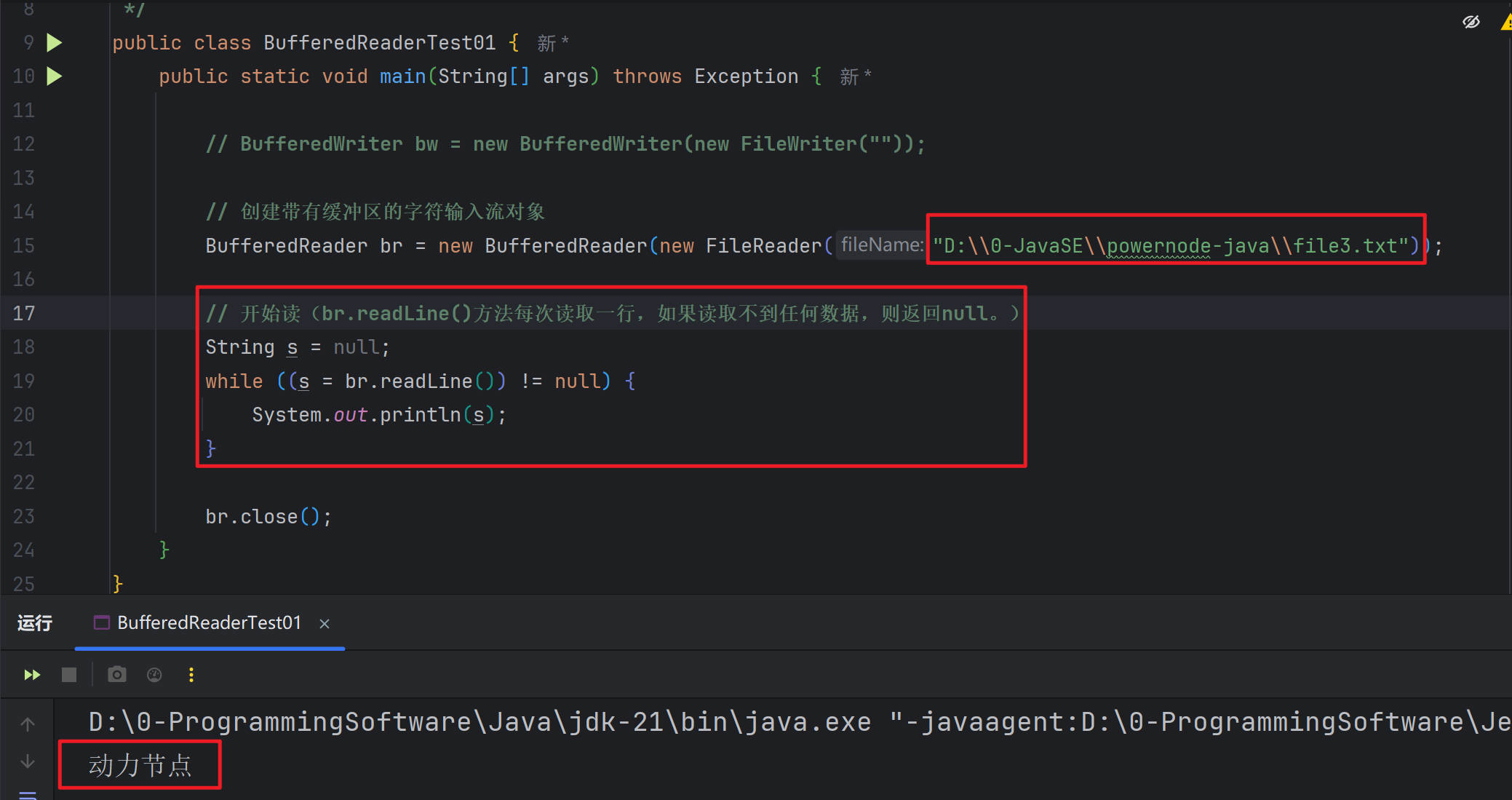The image size is (1512, 800).
Task: Click the 运行 tool window label
Action: pyautogui.click(x=35, y=623)
